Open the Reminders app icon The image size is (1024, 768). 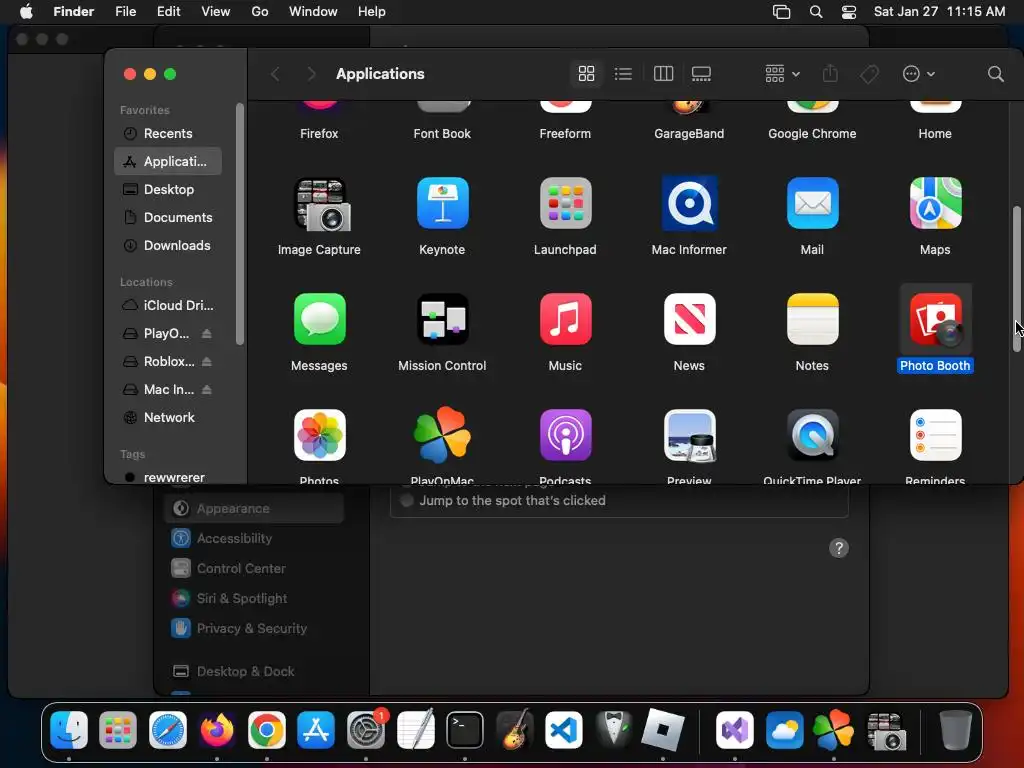click(x=935, y=435)
